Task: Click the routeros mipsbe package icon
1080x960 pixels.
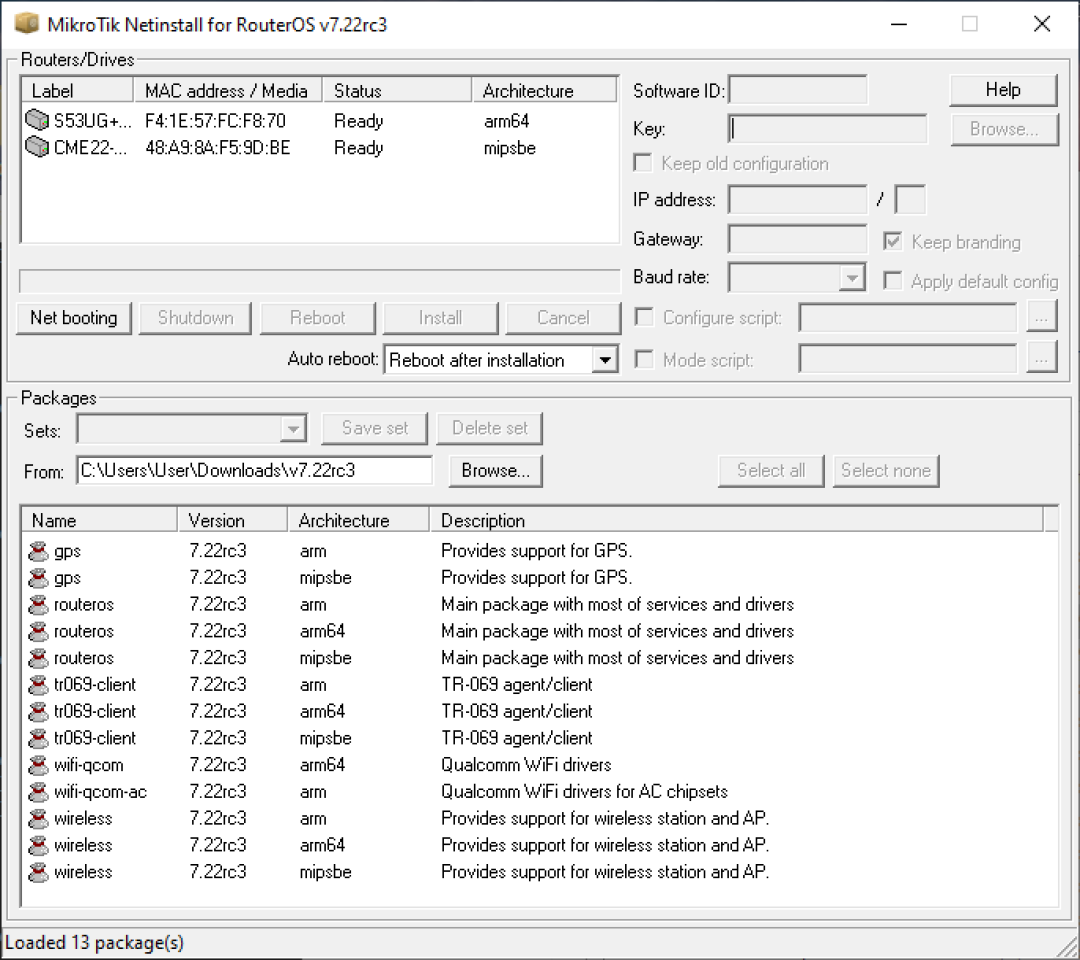Action: coord(39,658)
